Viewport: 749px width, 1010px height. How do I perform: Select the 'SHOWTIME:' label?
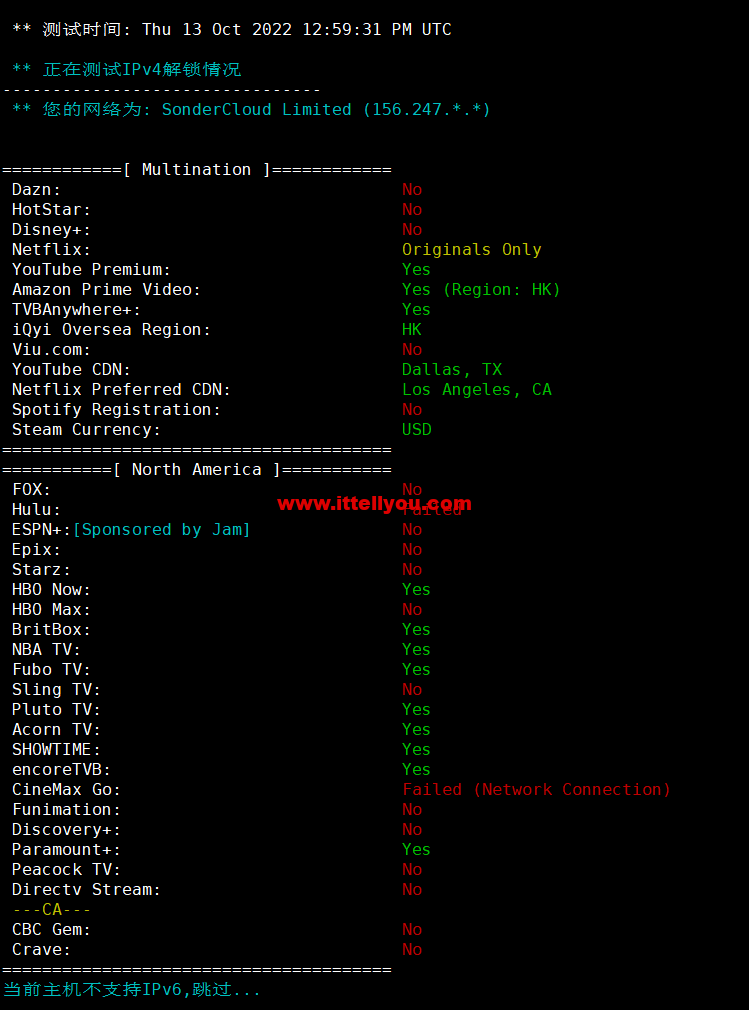57,749
